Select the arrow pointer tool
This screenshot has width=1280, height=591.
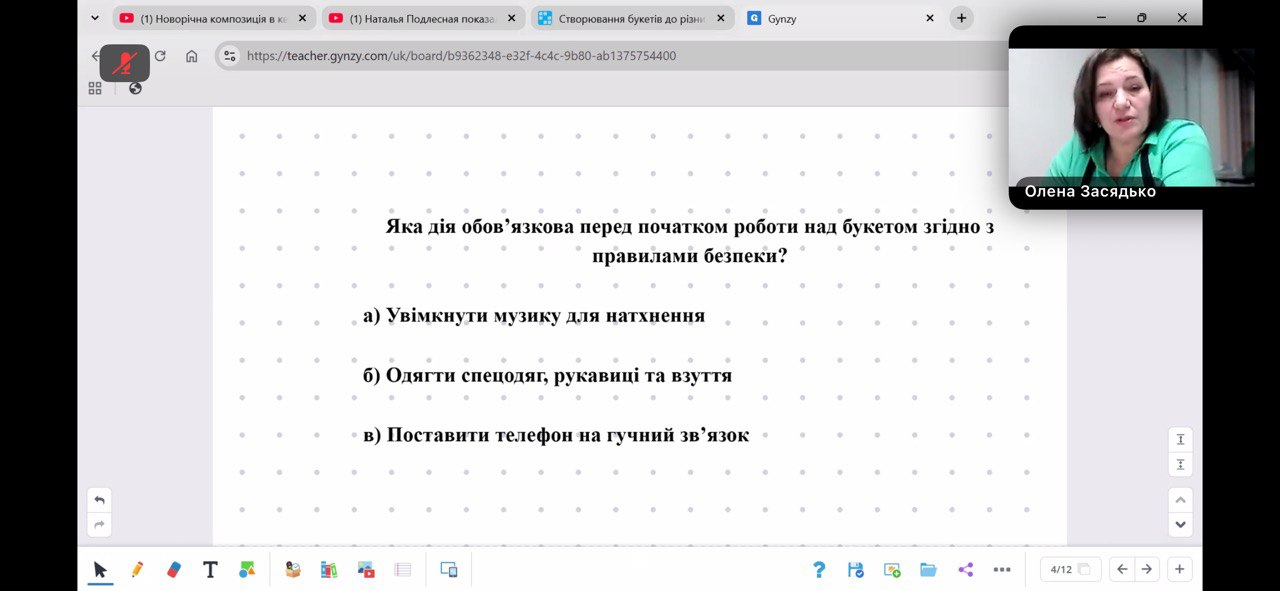(100, 569)
